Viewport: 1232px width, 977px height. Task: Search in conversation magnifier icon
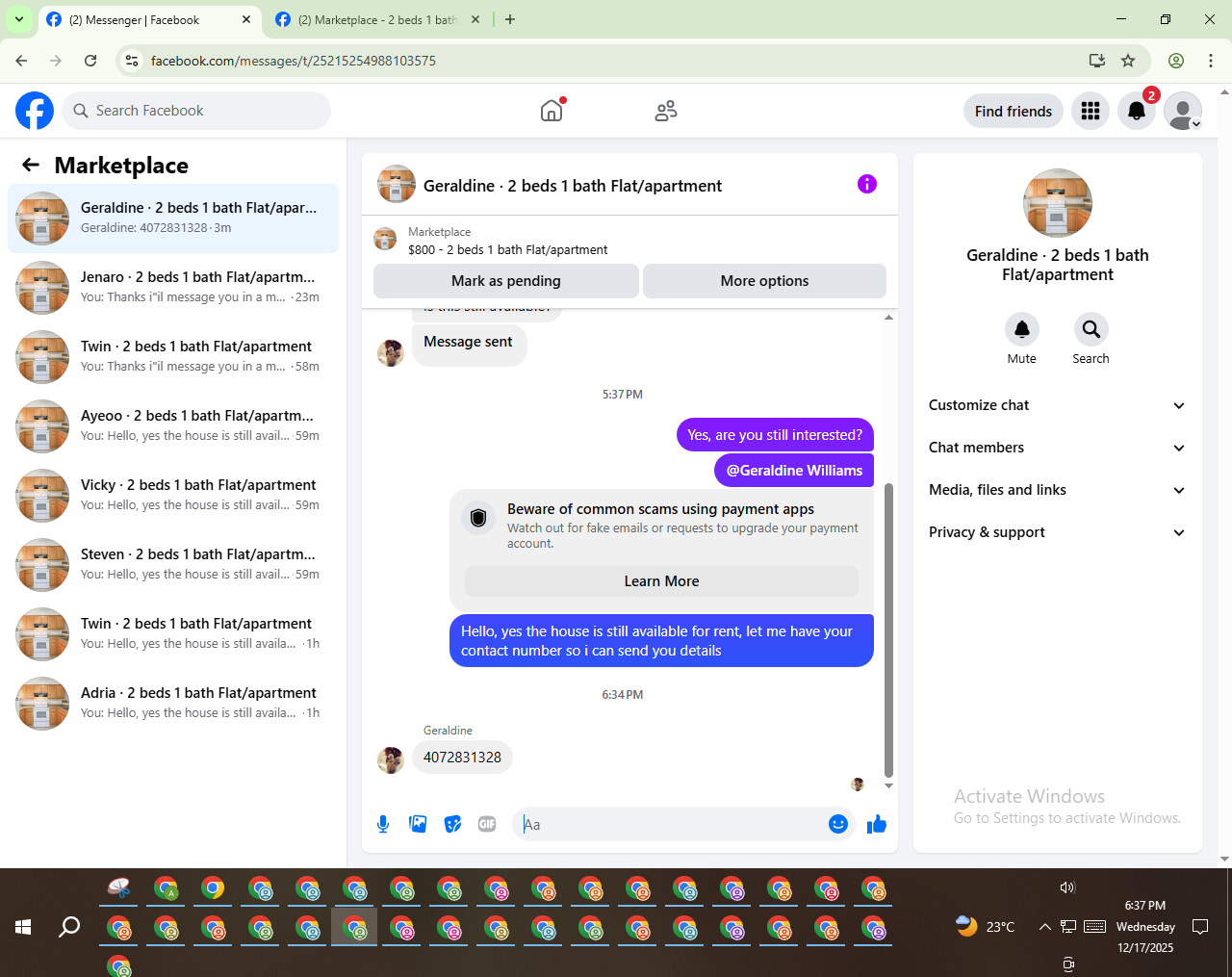click(1091, 329)
